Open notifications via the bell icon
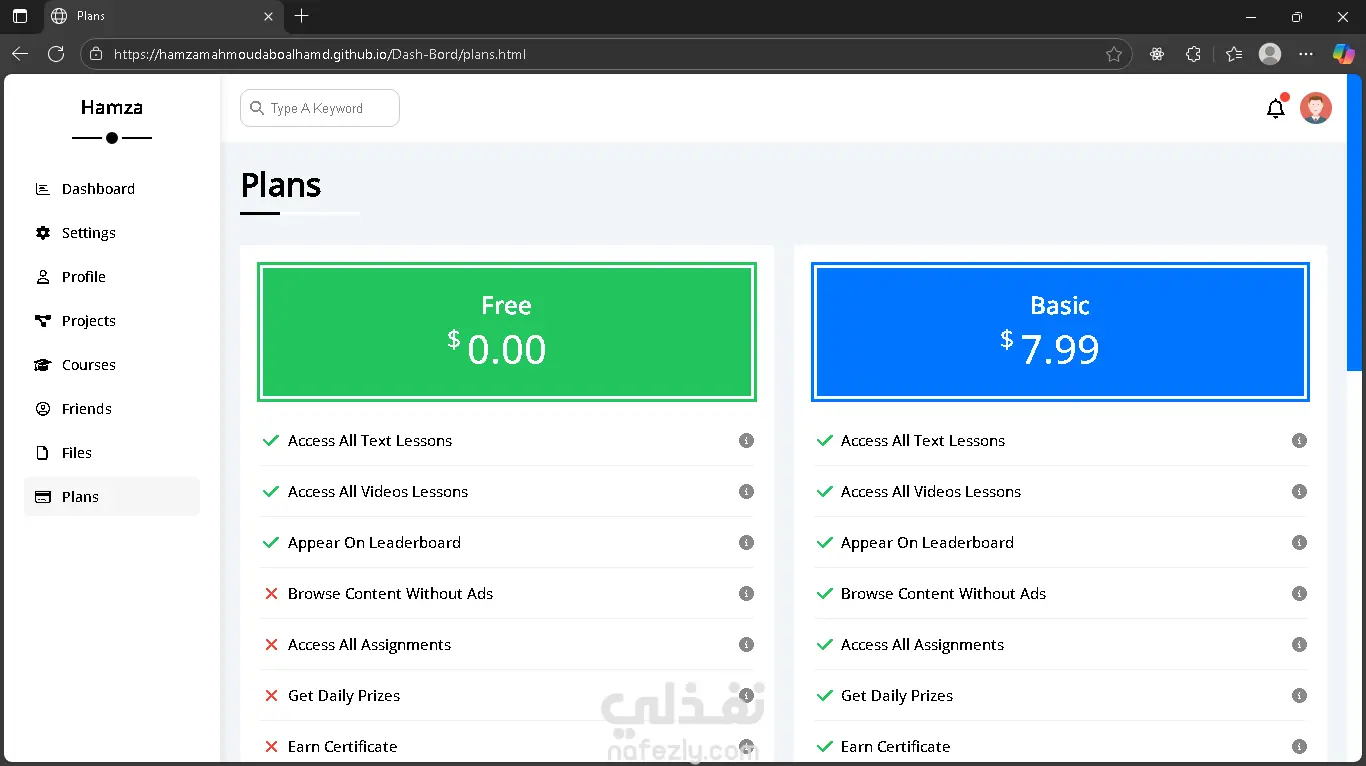This screenshot has width=1366, height=766. click(1276, 108)
